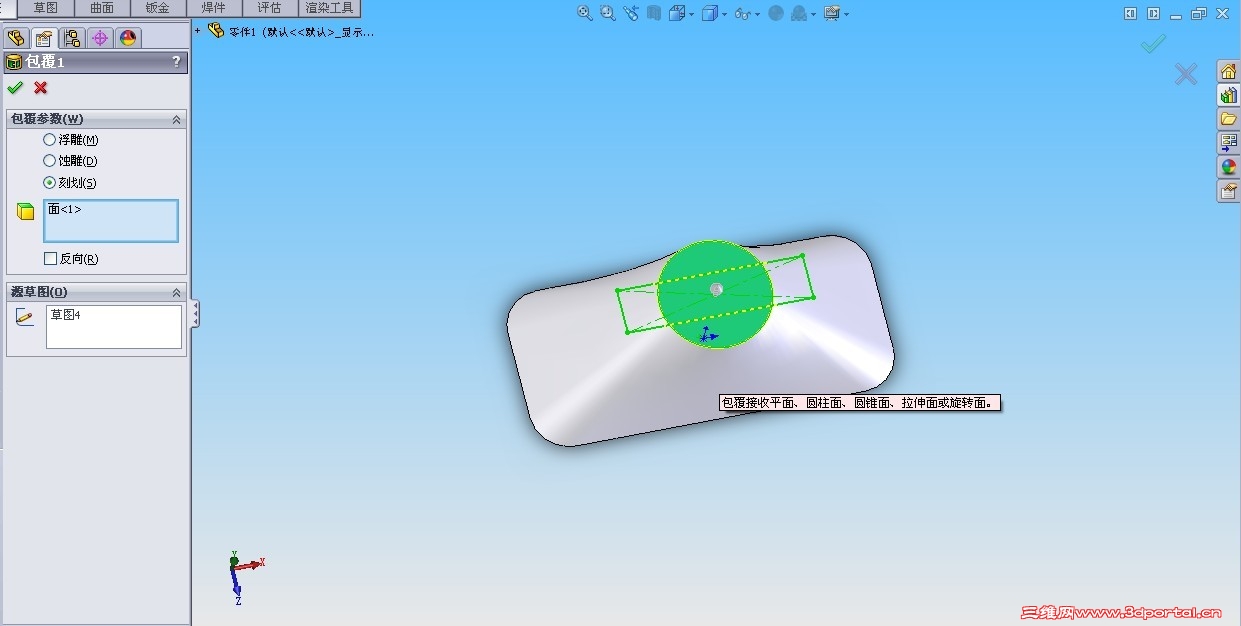Open Appearances color ball in task pane
The width and height of the screenshot is (1241, 626).
click(x=1228, y=167)
